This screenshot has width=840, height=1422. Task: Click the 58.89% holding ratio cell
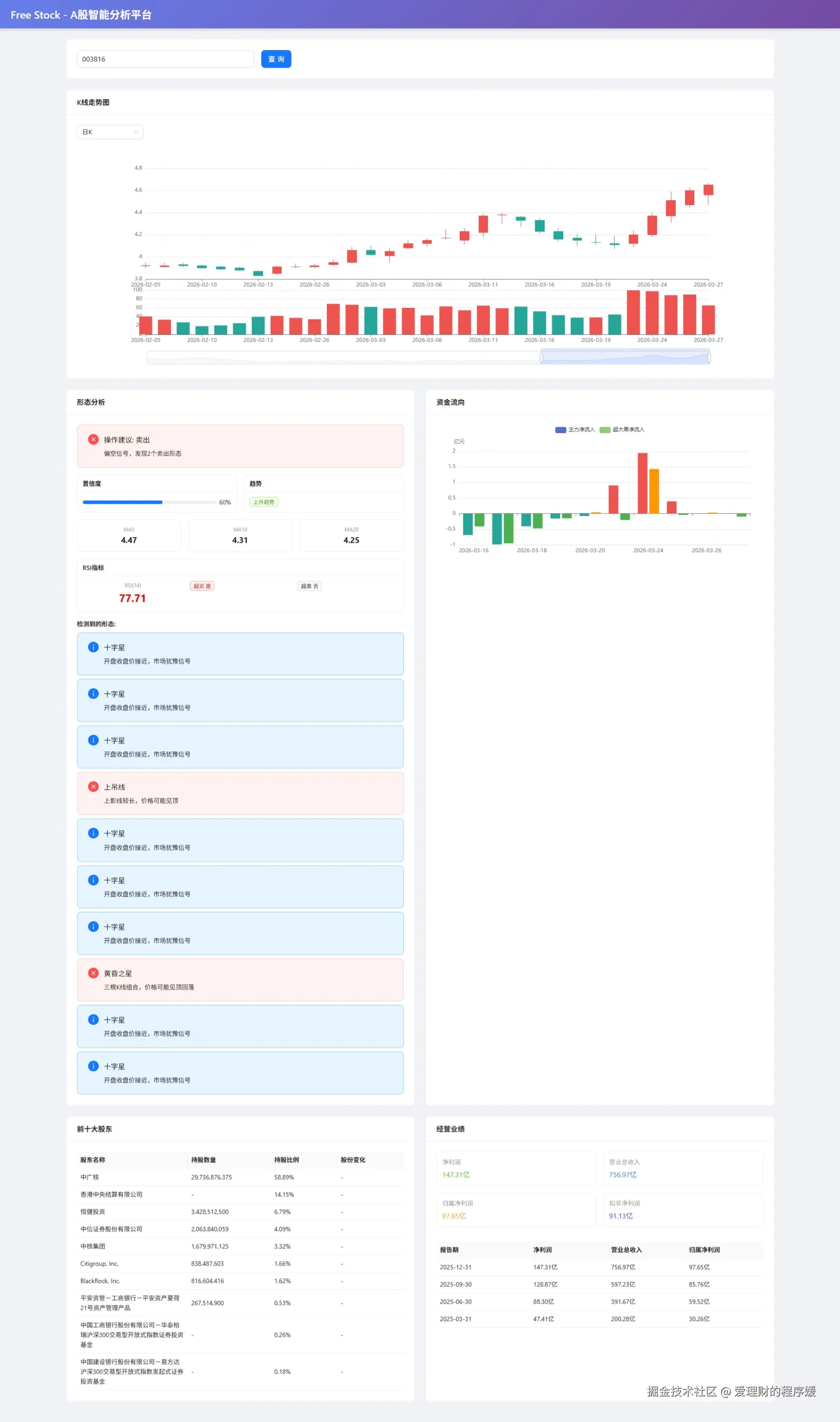click(284, 1177)
